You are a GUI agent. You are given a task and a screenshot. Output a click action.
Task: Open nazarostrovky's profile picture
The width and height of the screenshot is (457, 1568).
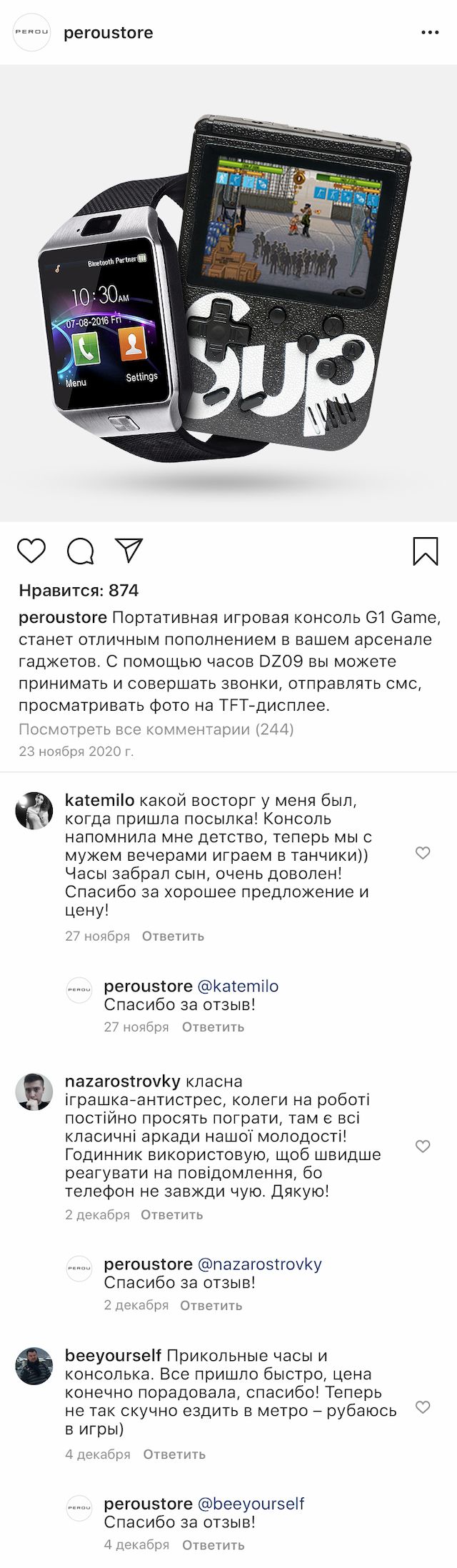click(34, 1092)
